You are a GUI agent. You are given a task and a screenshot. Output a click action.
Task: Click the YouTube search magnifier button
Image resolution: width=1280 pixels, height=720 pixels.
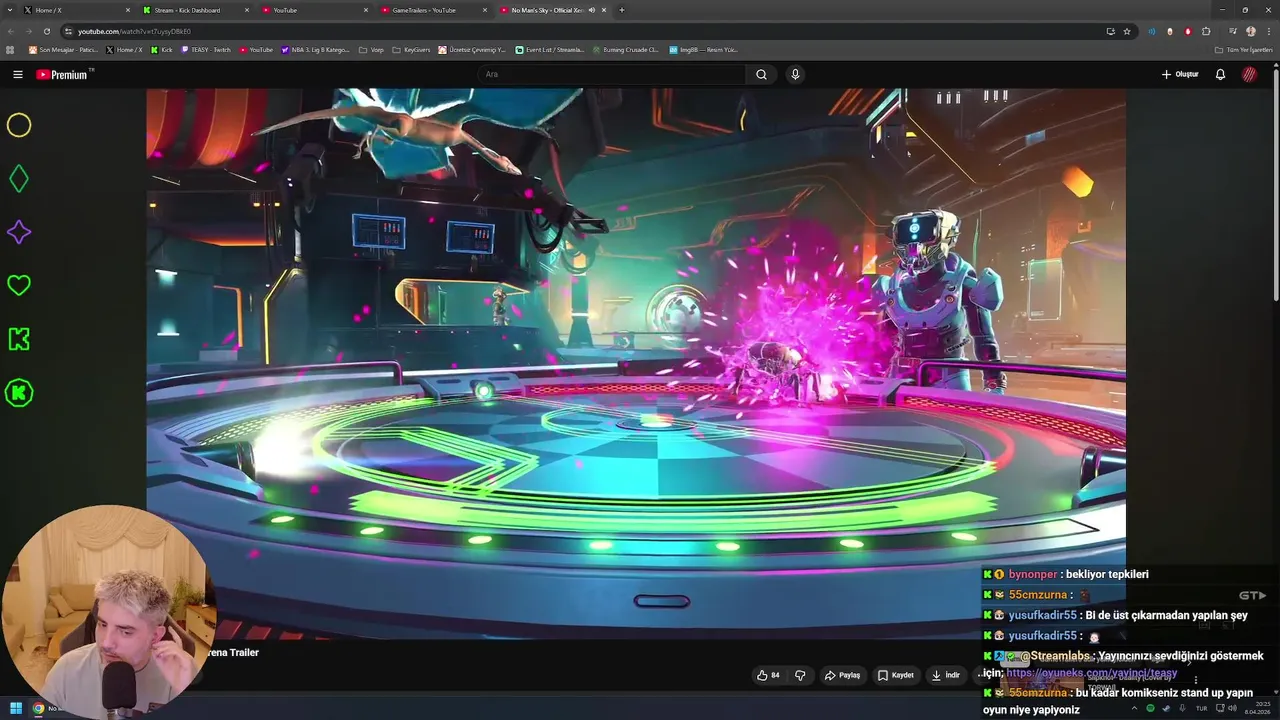[761, 74]
